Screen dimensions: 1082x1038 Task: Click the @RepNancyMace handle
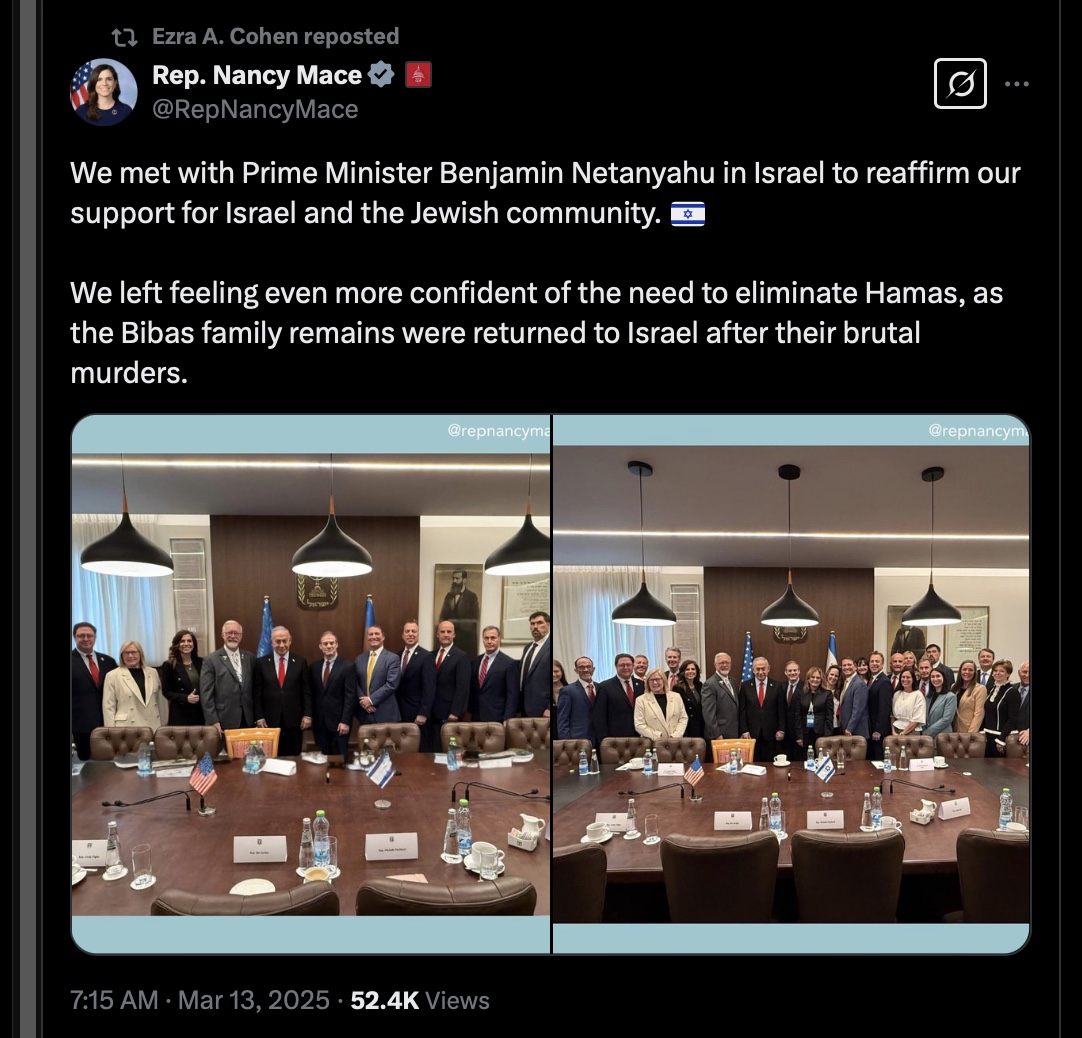pos(255,109)
